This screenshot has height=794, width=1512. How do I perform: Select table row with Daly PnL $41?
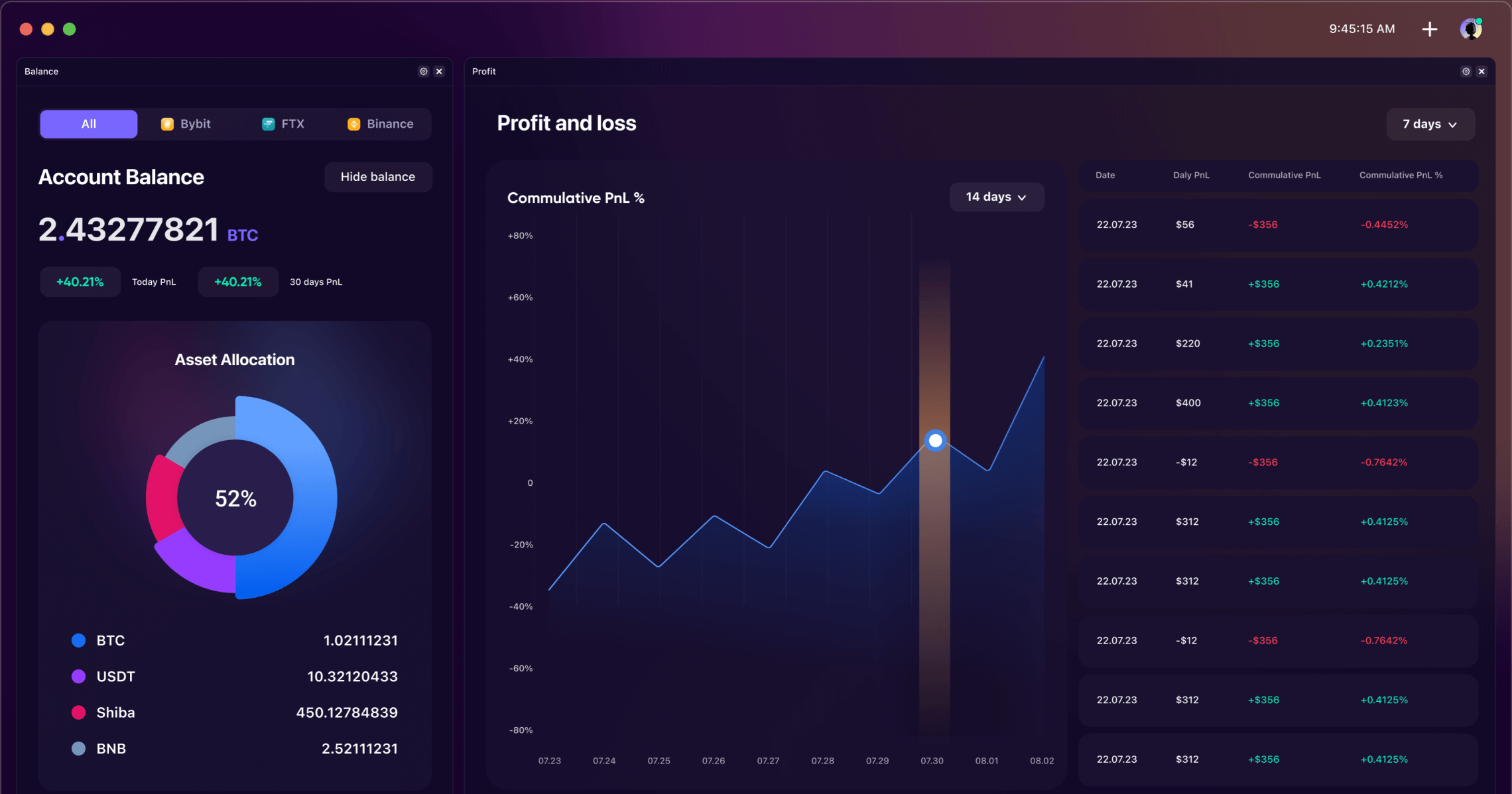pyautogui.click(x=1278, y=284)
